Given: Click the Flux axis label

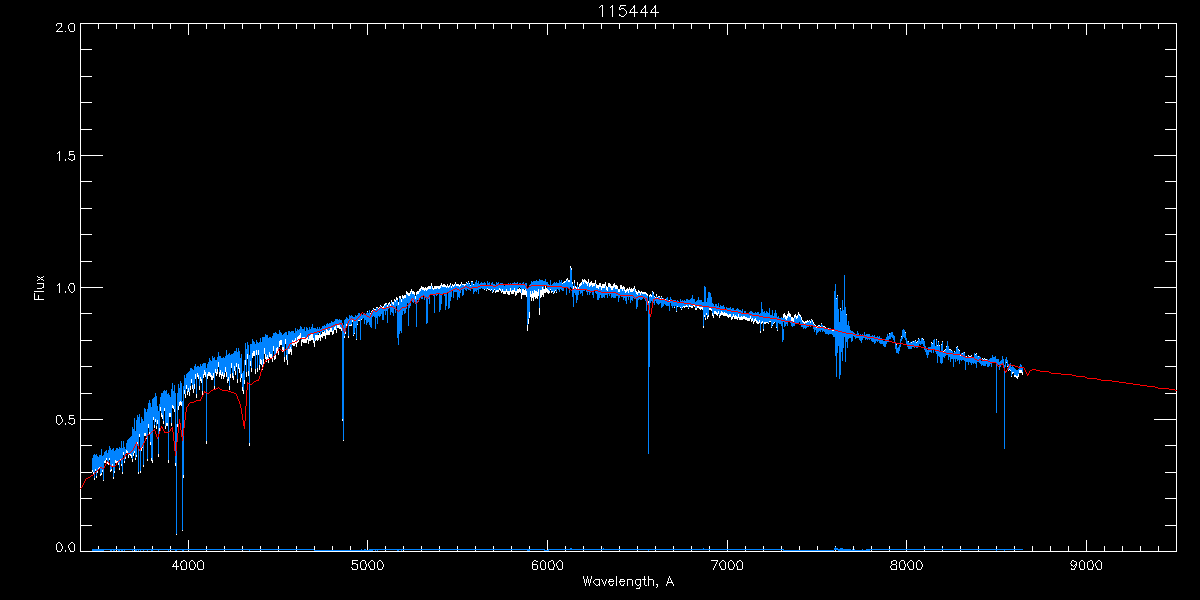Looking at the screenshot, I should 40,288.
